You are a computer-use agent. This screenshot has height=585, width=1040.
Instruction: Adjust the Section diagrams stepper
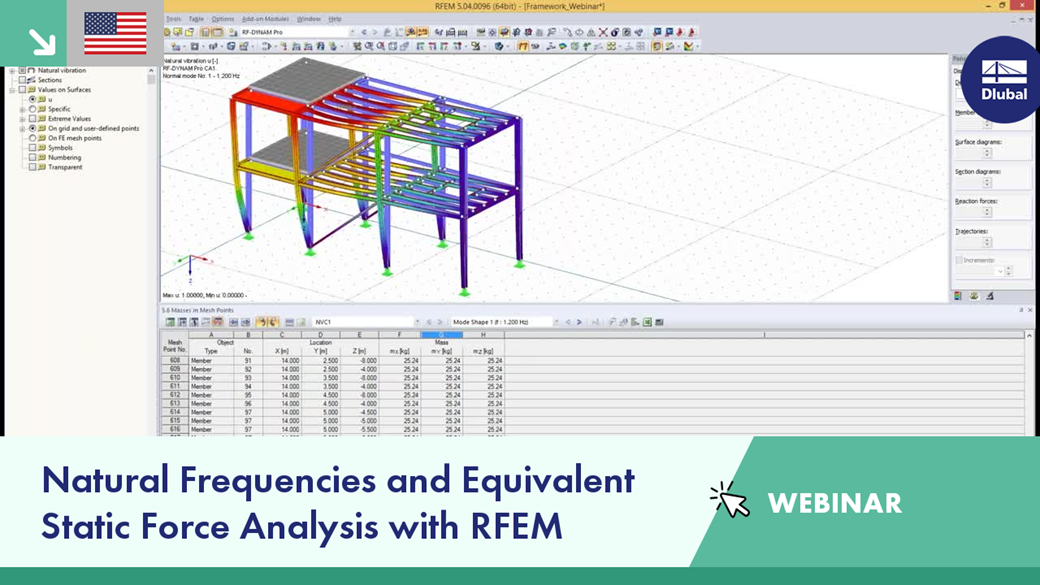987,182
